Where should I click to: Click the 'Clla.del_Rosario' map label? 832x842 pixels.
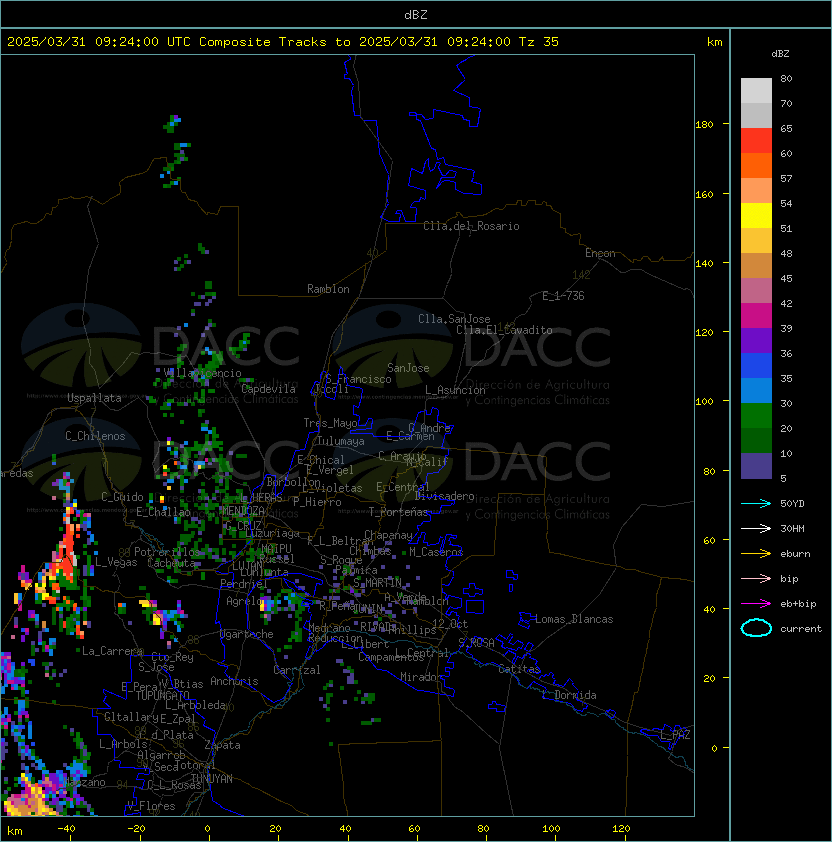(x=471, y=226)
